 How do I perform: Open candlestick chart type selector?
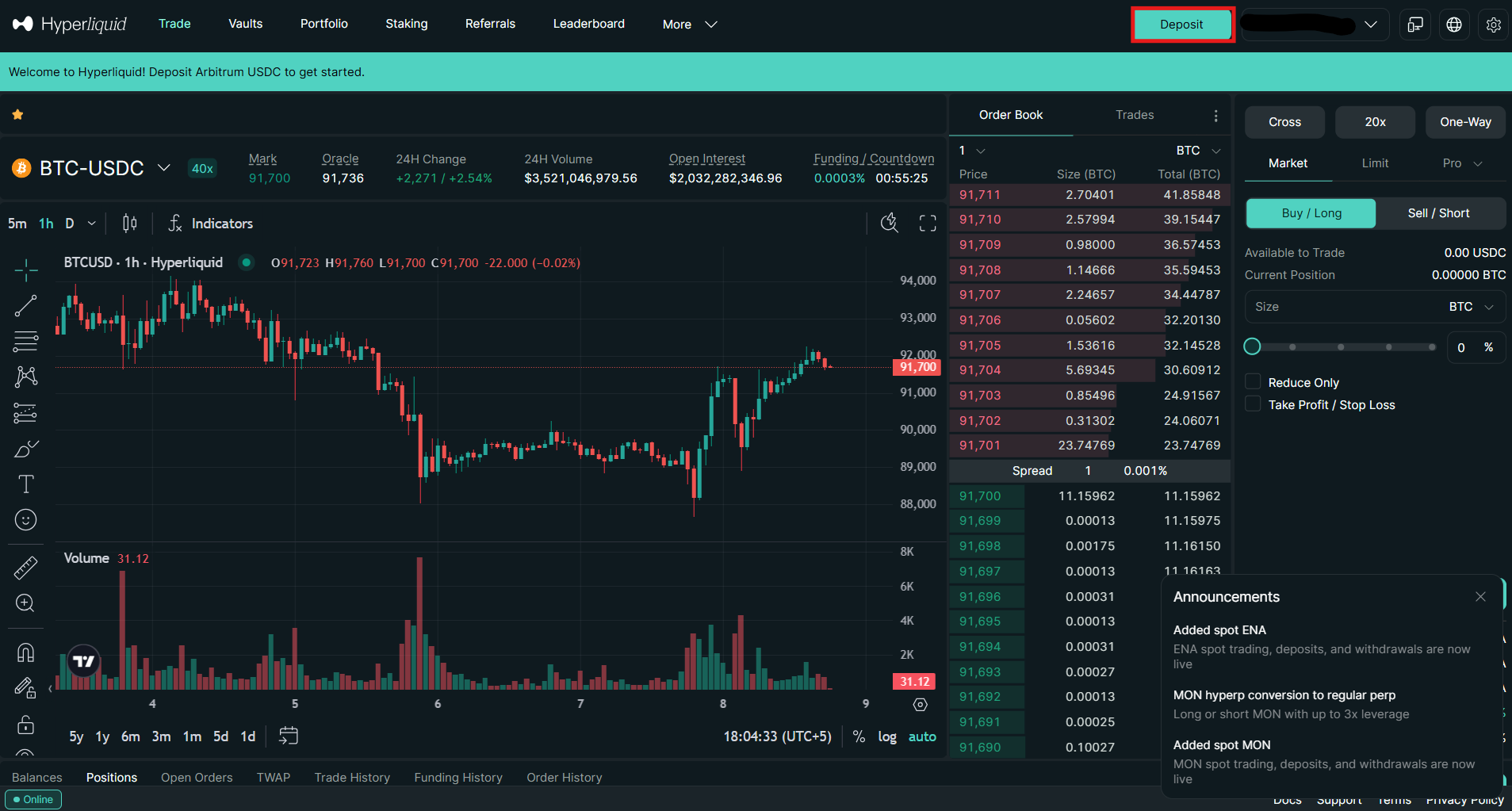click(x=130, y=224)
